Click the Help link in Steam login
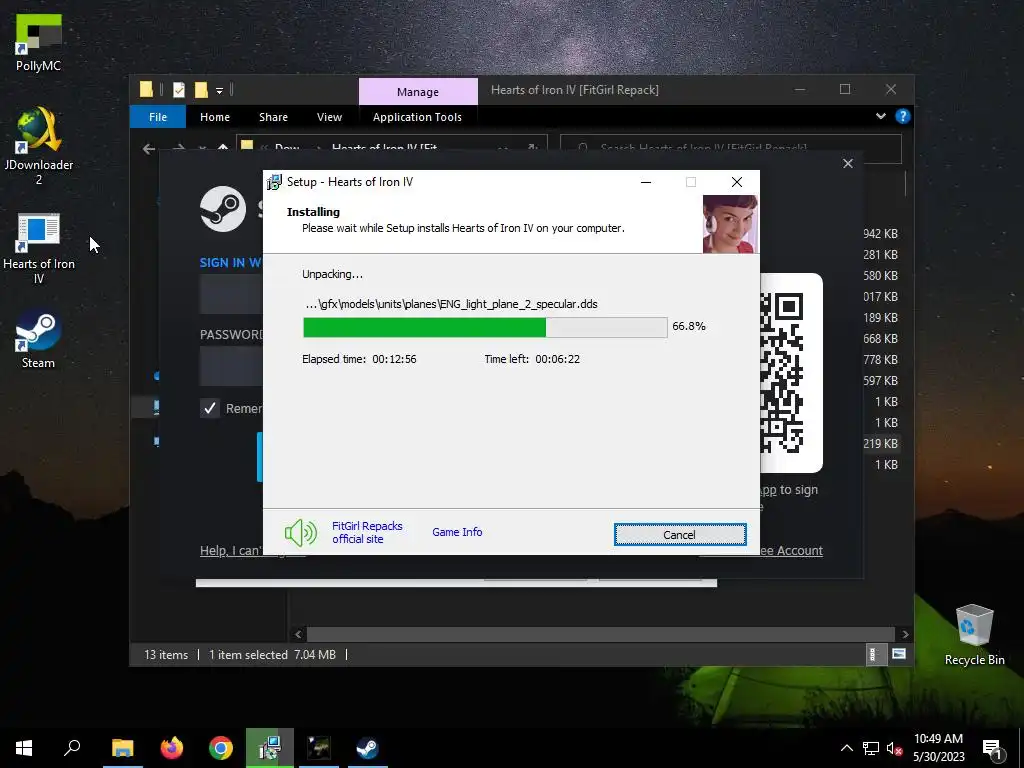The height and width of the screenshot is (768, 1024). click(x=231, y=551)
